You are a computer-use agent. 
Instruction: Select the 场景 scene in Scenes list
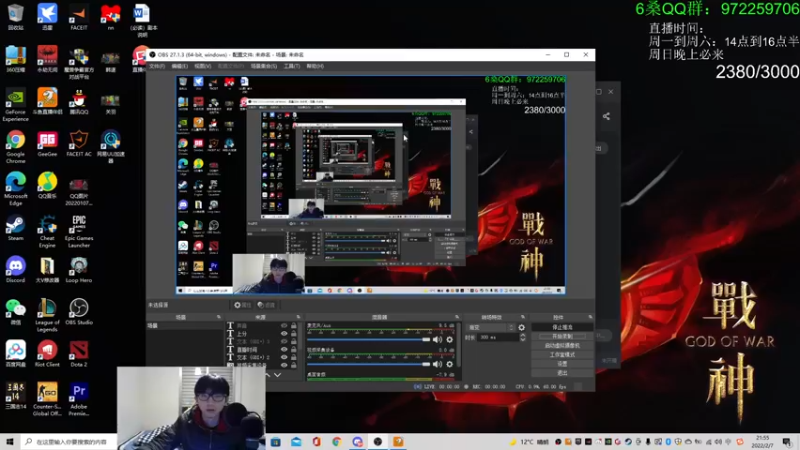(185, 326)
